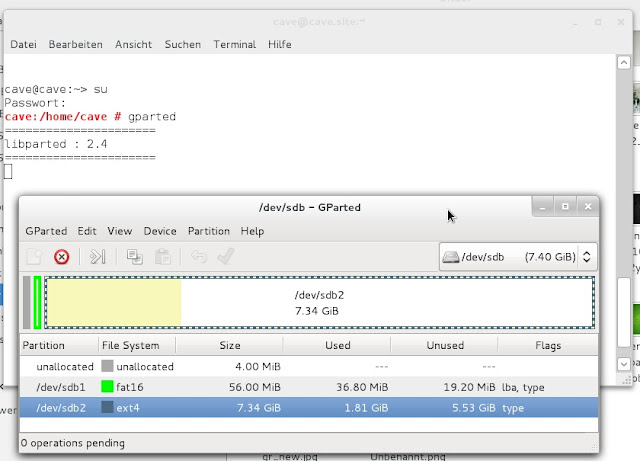Click the GParted window title bar
The height and width of the screenshot is (461, 640).
[309, 207]
